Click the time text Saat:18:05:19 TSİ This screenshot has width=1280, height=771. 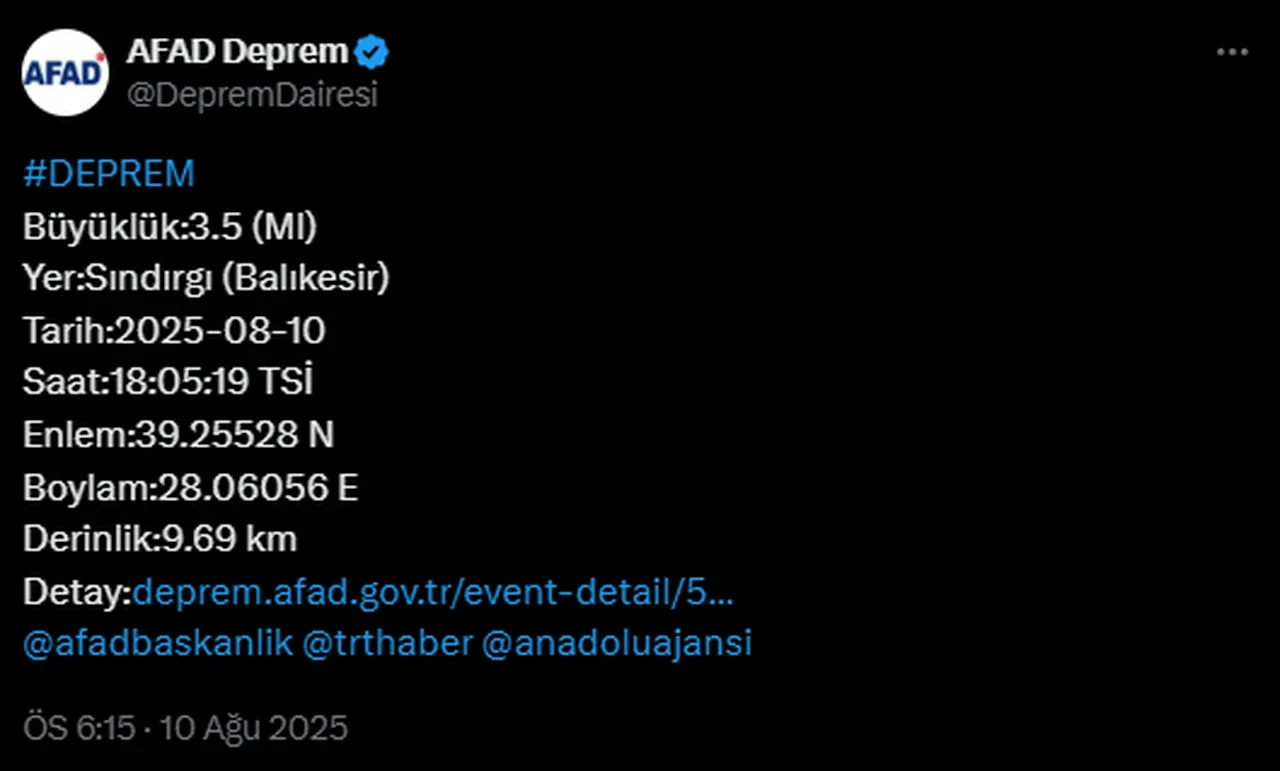tap(168, 382)
